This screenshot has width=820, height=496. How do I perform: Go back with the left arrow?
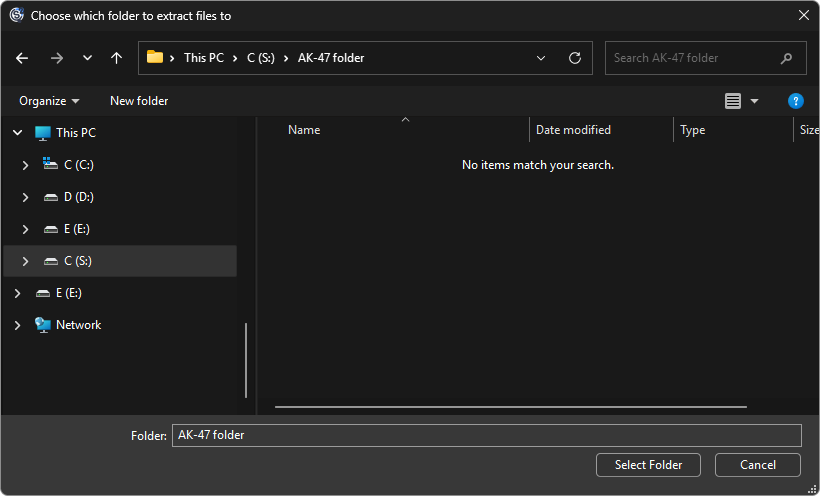22,58
